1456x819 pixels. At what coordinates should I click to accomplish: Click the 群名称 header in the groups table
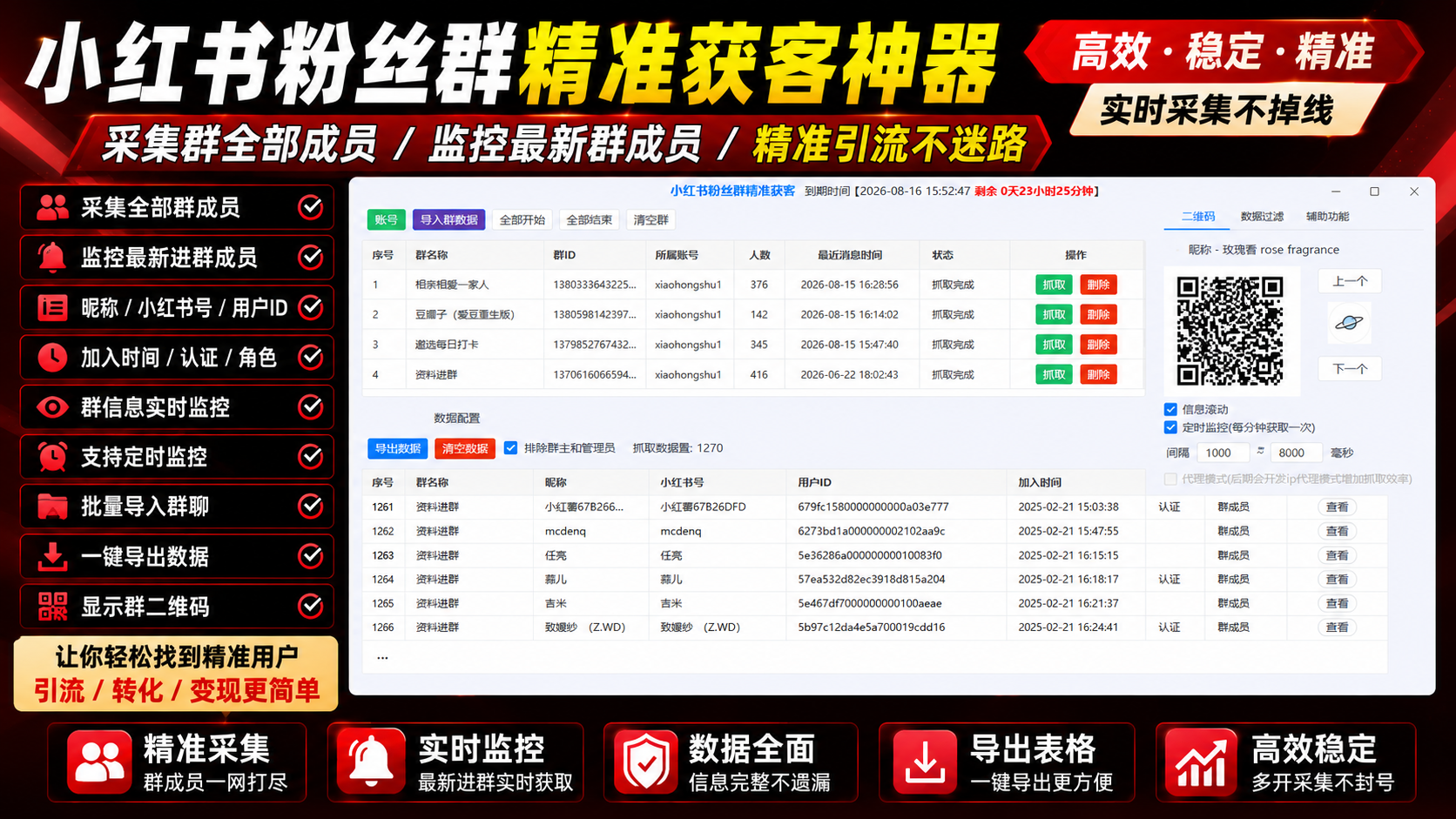coord(432,255)
